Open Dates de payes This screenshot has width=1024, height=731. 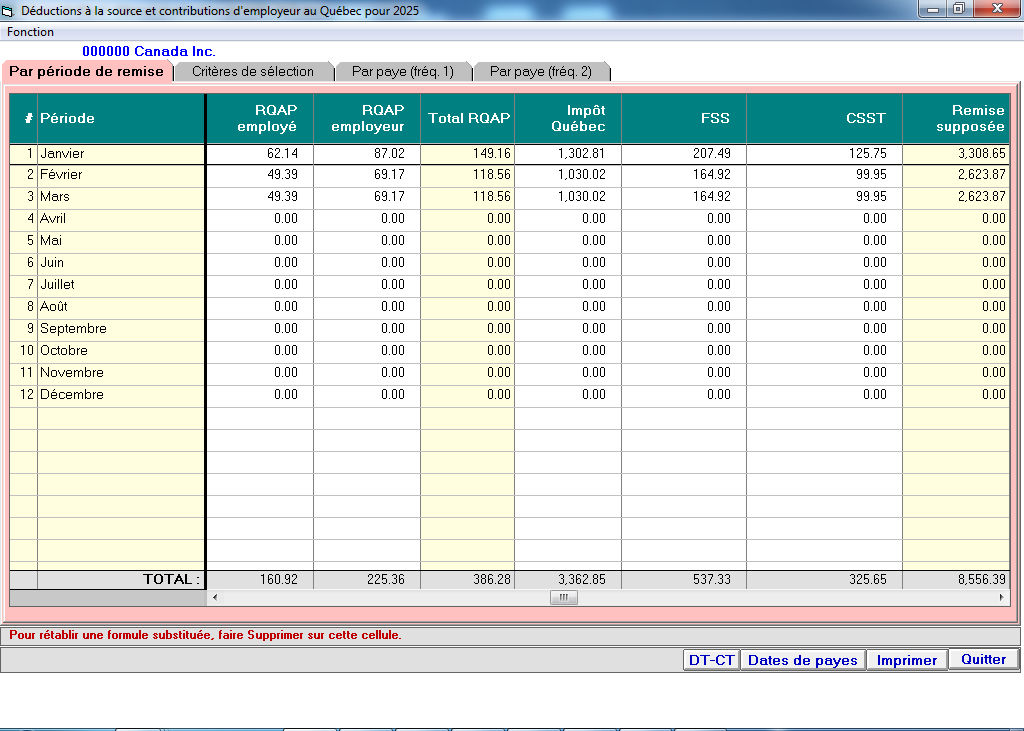pos(802,660)
